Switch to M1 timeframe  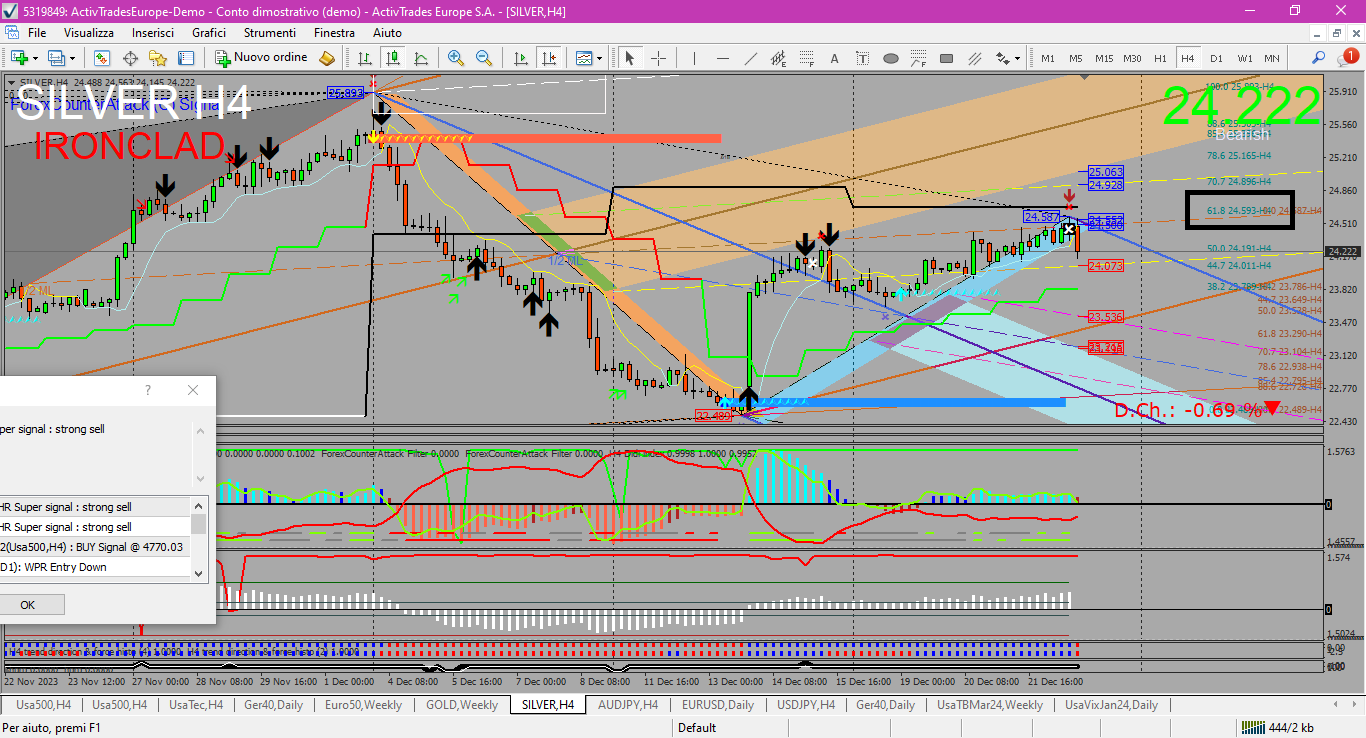point(1048,58)
